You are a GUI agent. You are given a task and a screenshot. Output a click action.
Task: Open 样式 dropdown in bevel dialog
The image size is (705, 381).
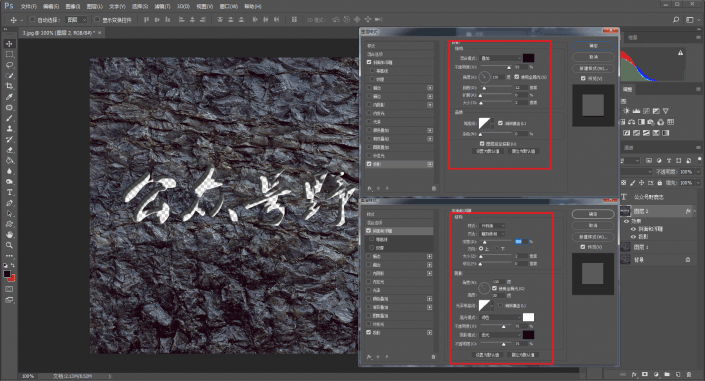pyautogui.click(x=493, y=225)
